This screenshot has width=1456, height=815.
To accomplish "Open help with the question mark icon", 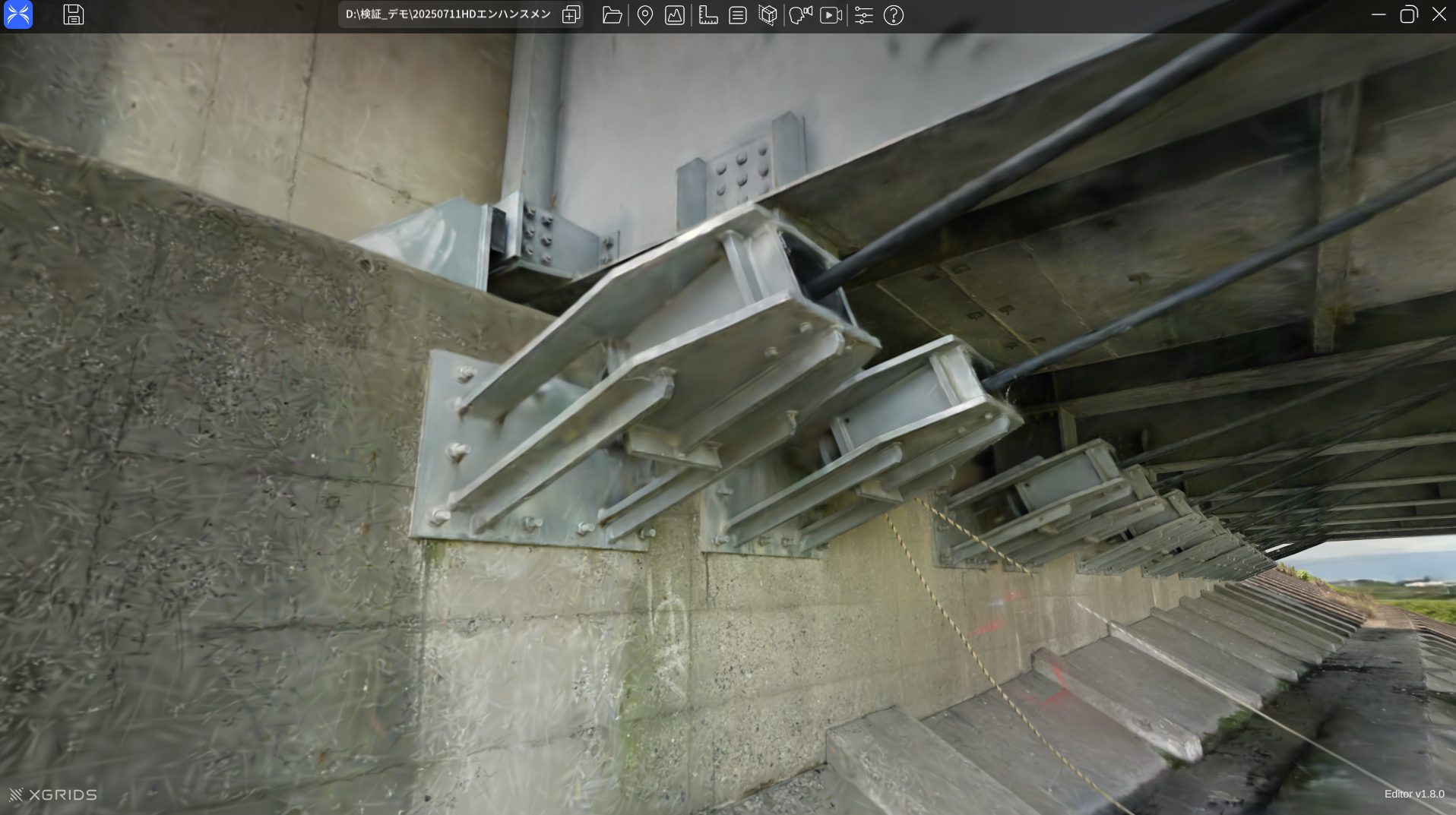I will click(894, 15).
